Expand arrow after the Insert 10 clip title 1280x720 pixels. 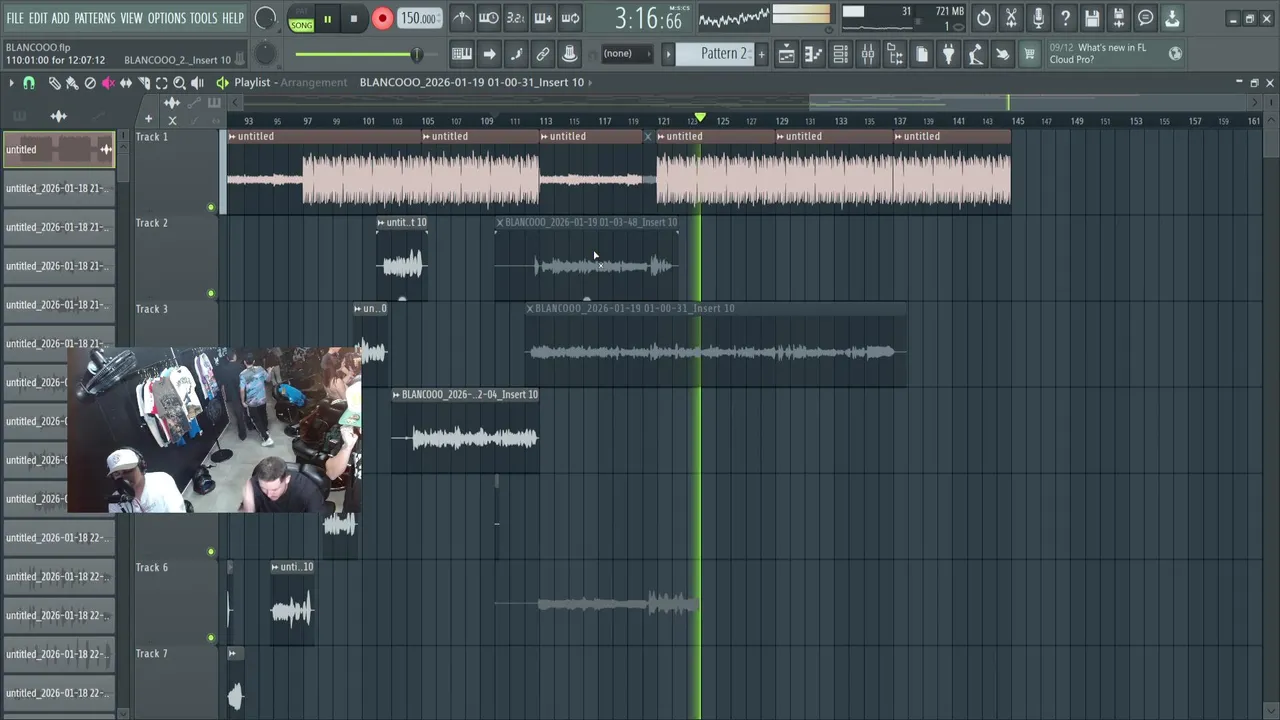click(x=590, y=83)
